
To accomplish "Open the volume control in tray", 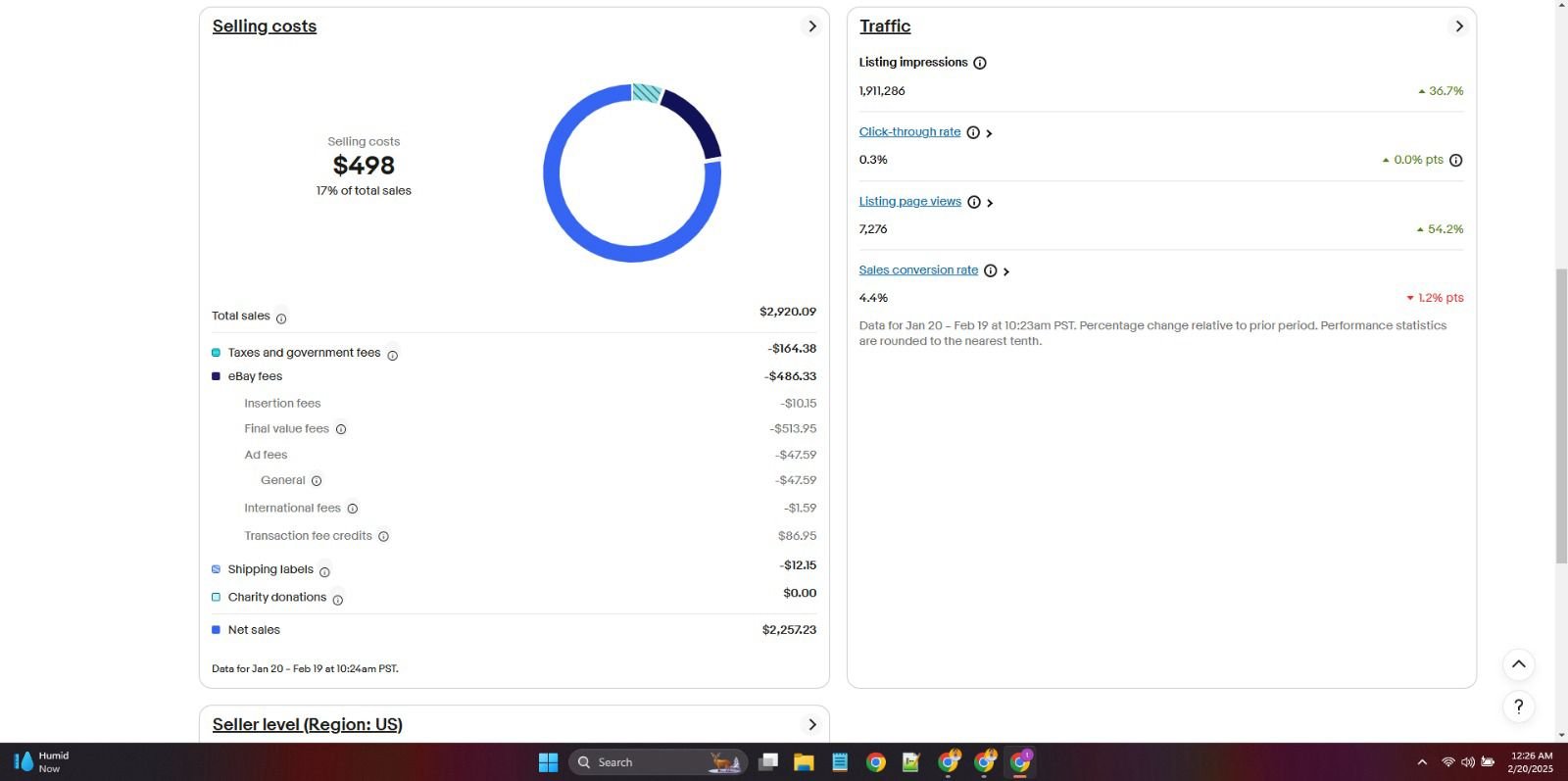I will tap(1467, 762).
